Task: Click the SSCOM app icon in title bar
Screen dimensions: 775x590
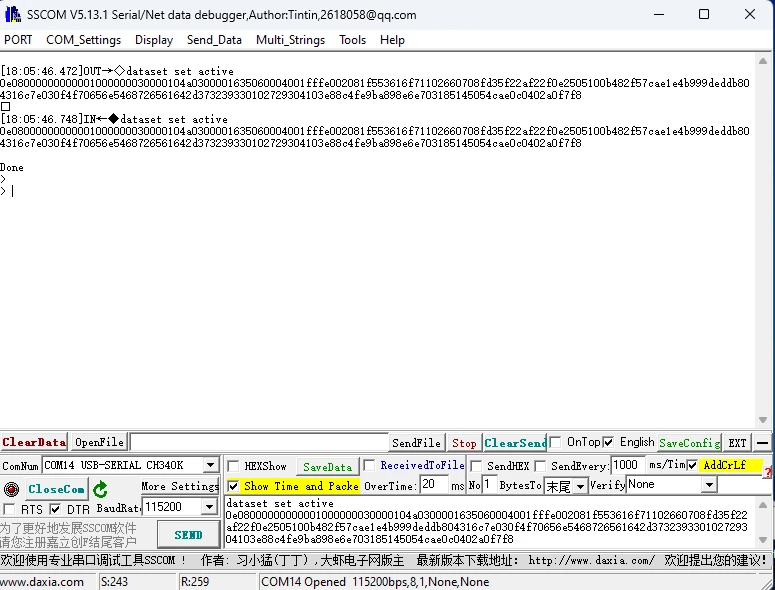Action: click(12, 14)
